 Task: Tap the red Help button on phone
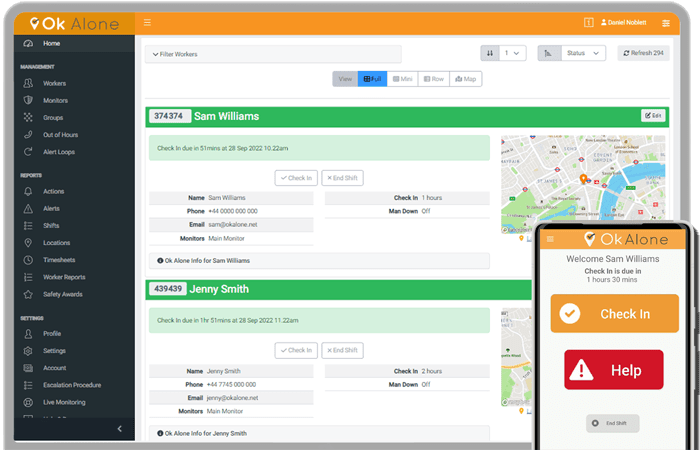click(614, 370)
